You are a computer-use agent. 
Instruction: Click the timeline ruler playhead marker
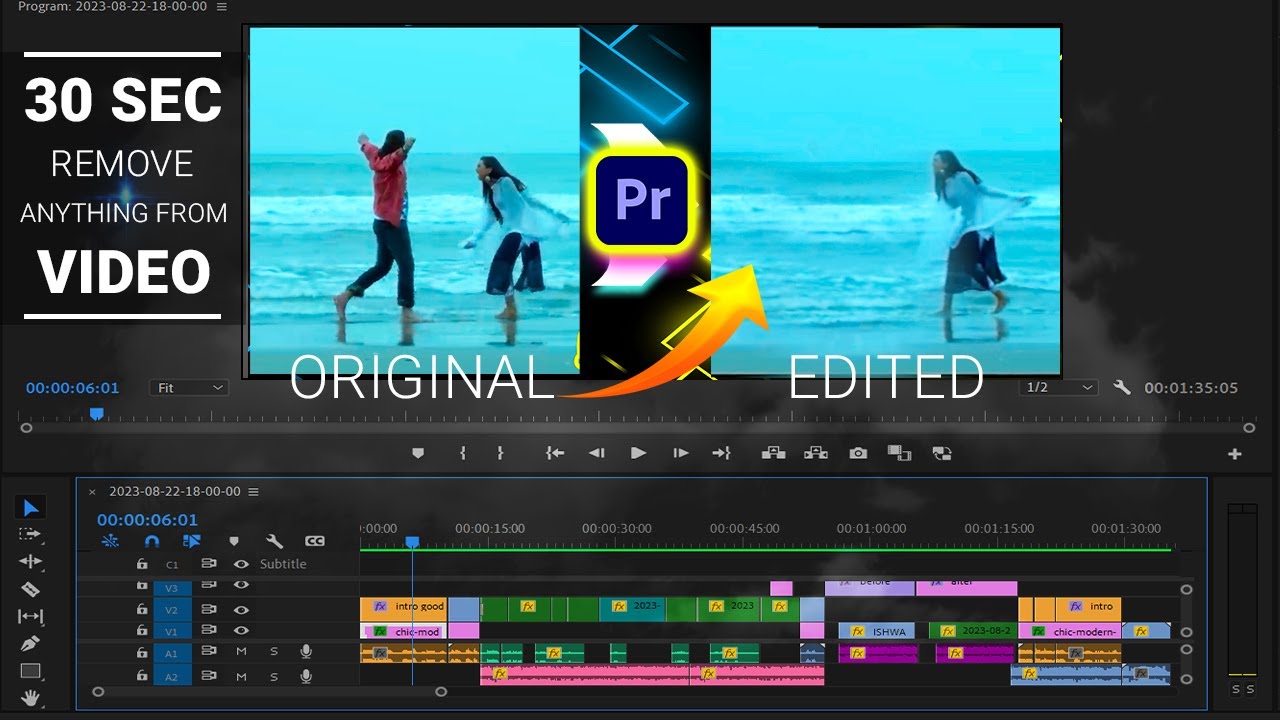[x=412, y=542]
